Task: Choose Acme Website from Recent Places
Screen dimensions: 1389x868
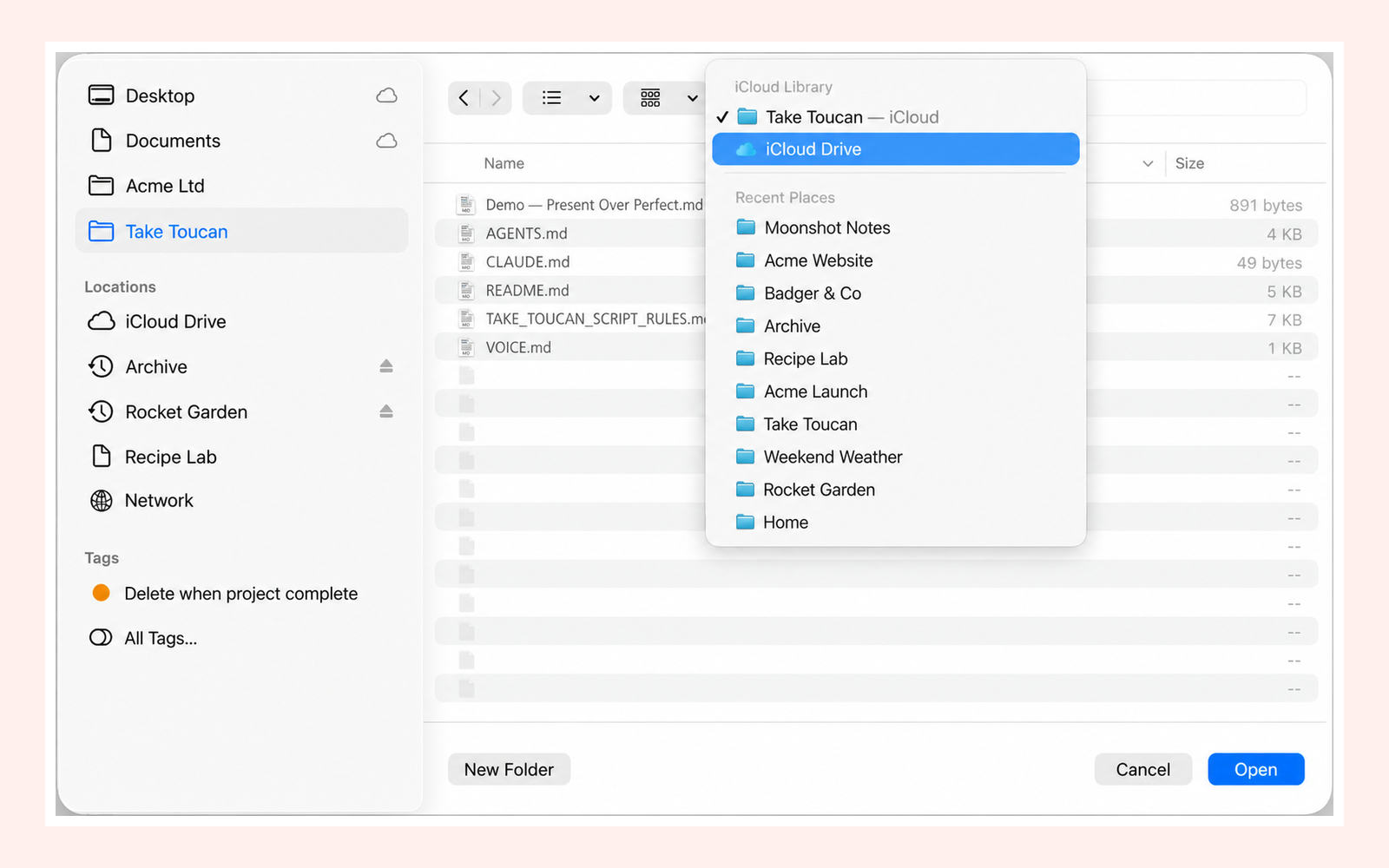Action: click(895, 260)
